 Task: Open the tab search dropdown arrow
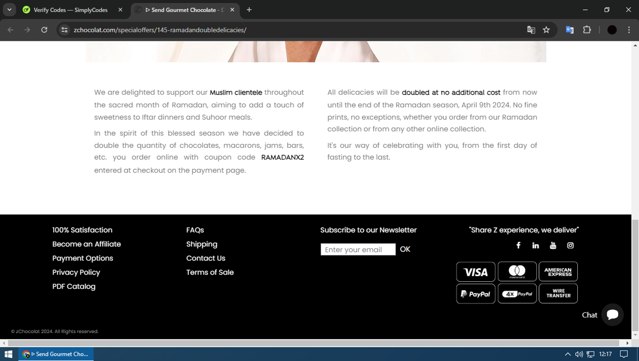(x=9, y=10)
